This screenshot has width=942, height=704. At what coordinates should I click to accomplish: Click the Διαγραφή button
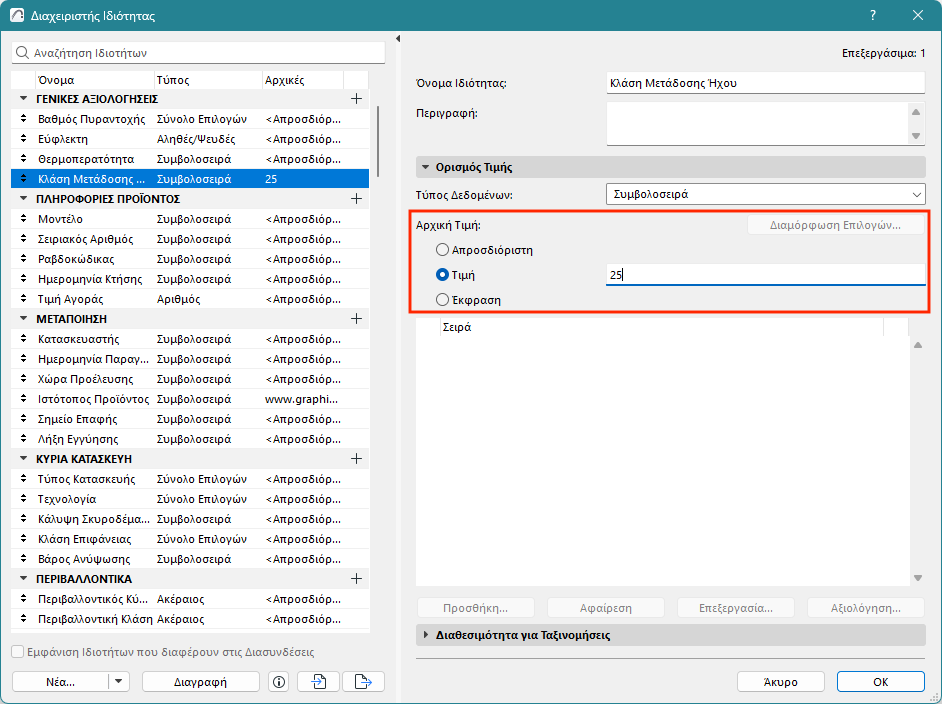click(200, 682)
